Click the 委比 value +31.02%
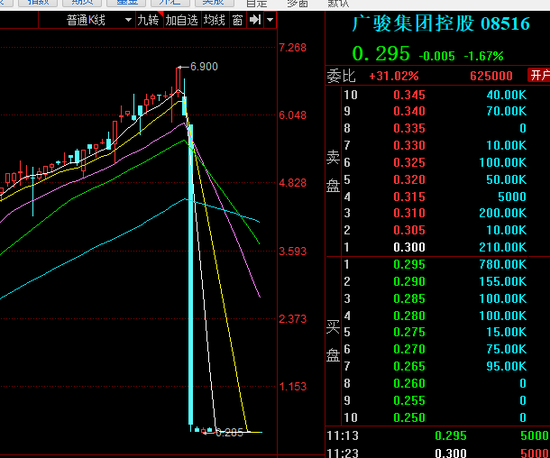 coord(394,76)
